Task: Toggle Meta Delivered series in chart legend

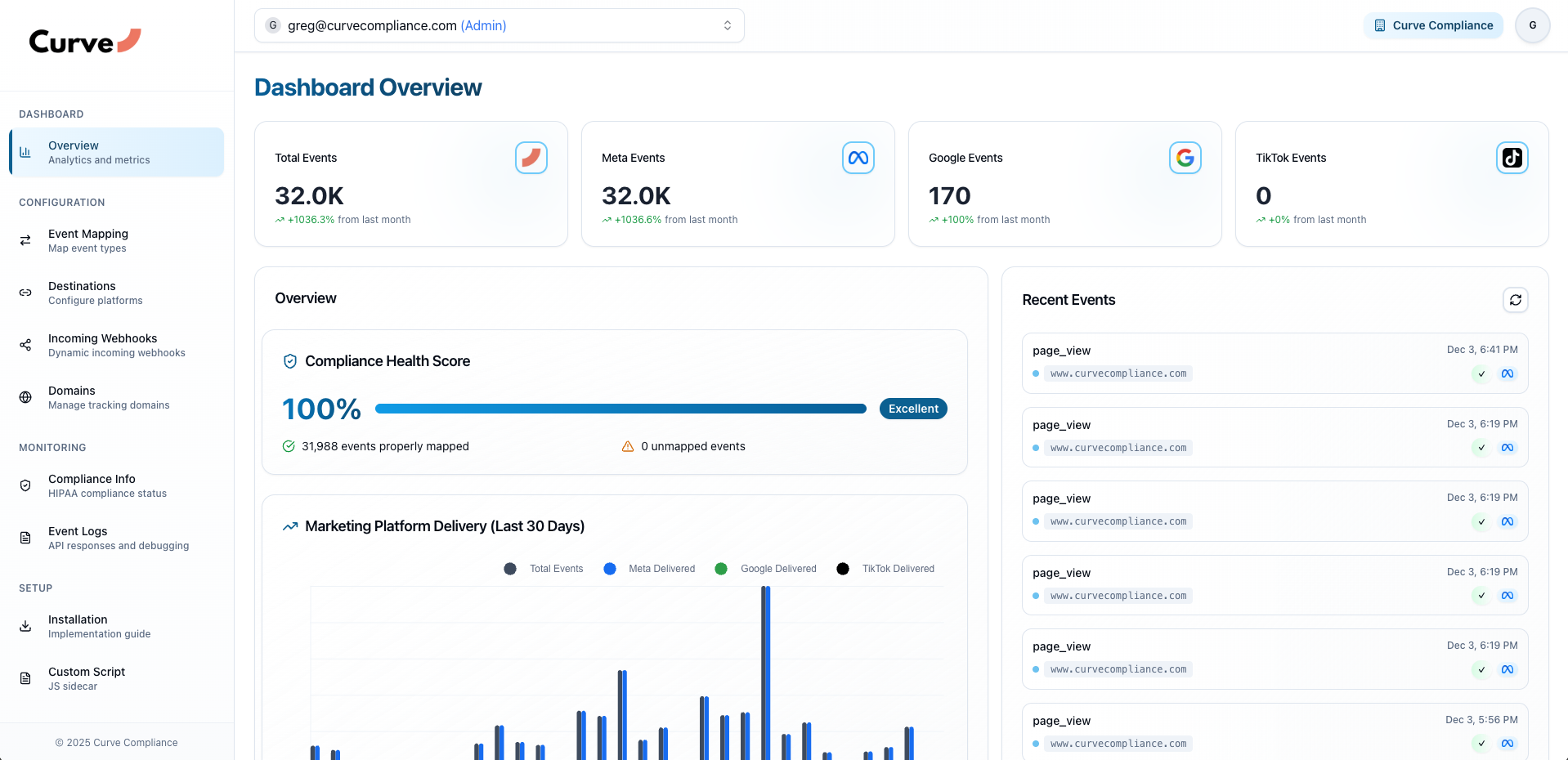Action: [x=649, y=569]
